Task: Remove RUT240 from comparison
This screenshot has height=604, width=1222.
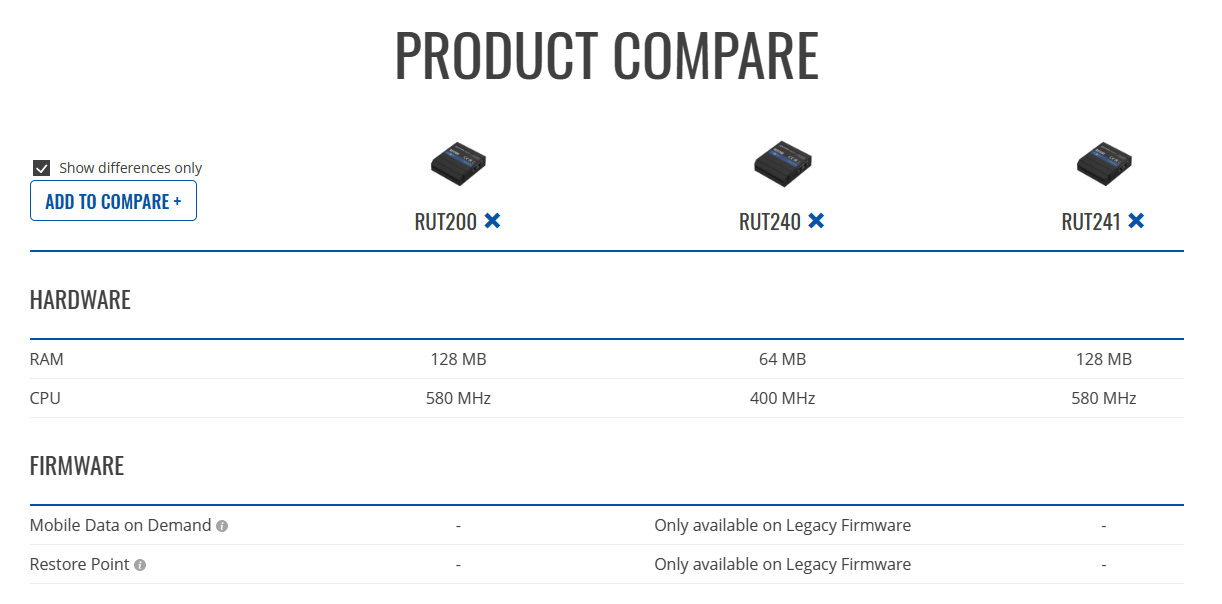Action: point(816,221)
